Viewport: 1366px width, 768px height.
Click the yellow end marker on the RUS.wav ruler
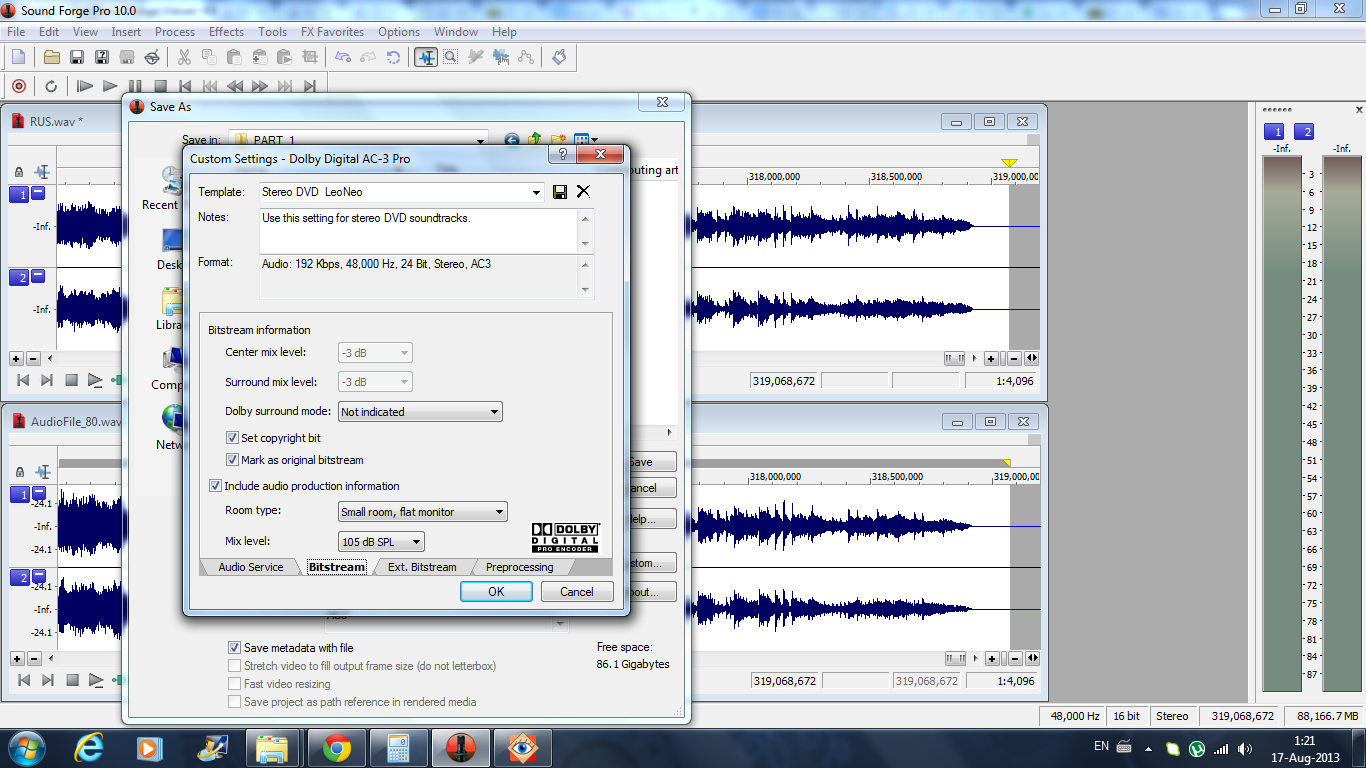[x=1009, y=163]
